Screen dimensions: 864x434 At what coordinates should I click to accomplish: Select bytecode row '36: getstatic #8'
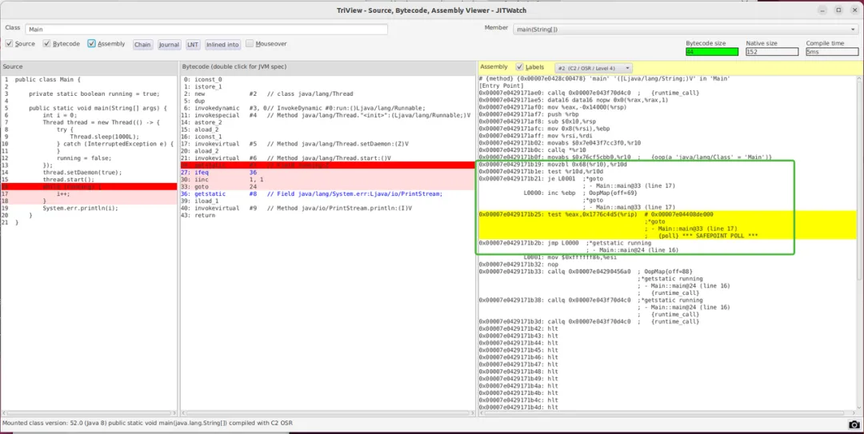click(x=327, y=194)
